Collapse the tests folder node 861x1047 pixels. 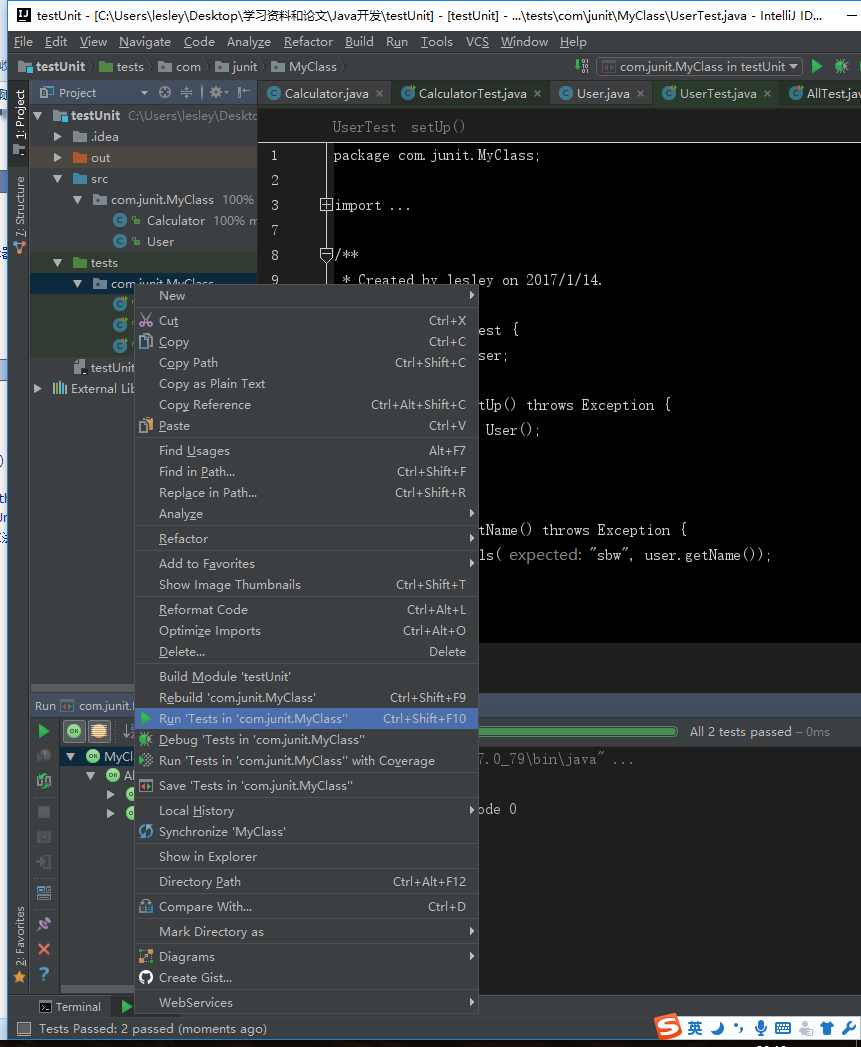click(x=57, y=262)
